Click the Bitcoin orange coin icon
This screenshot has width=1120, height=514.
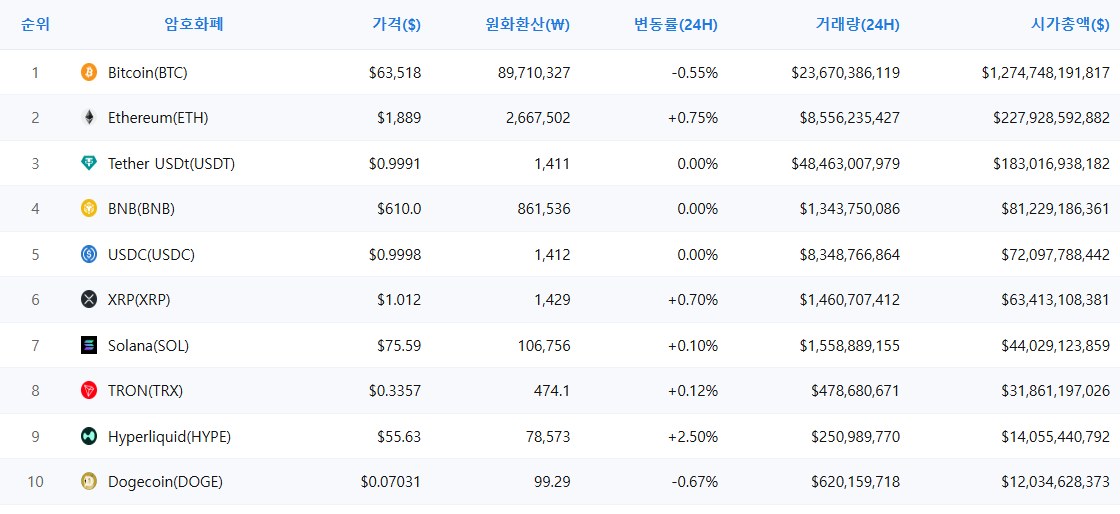[x=89, y=72]
